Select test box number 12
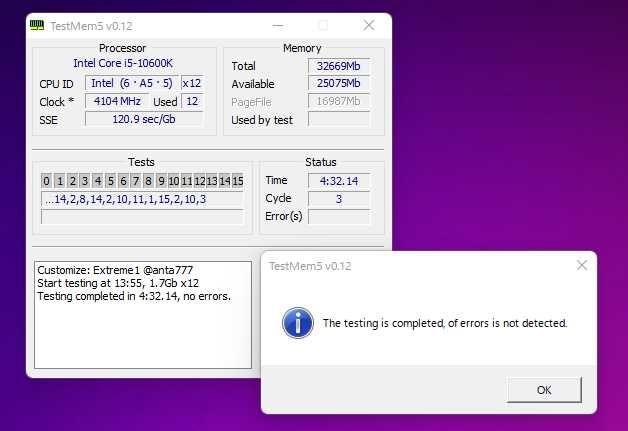The image size is (628, 431). tap(199, 181)
